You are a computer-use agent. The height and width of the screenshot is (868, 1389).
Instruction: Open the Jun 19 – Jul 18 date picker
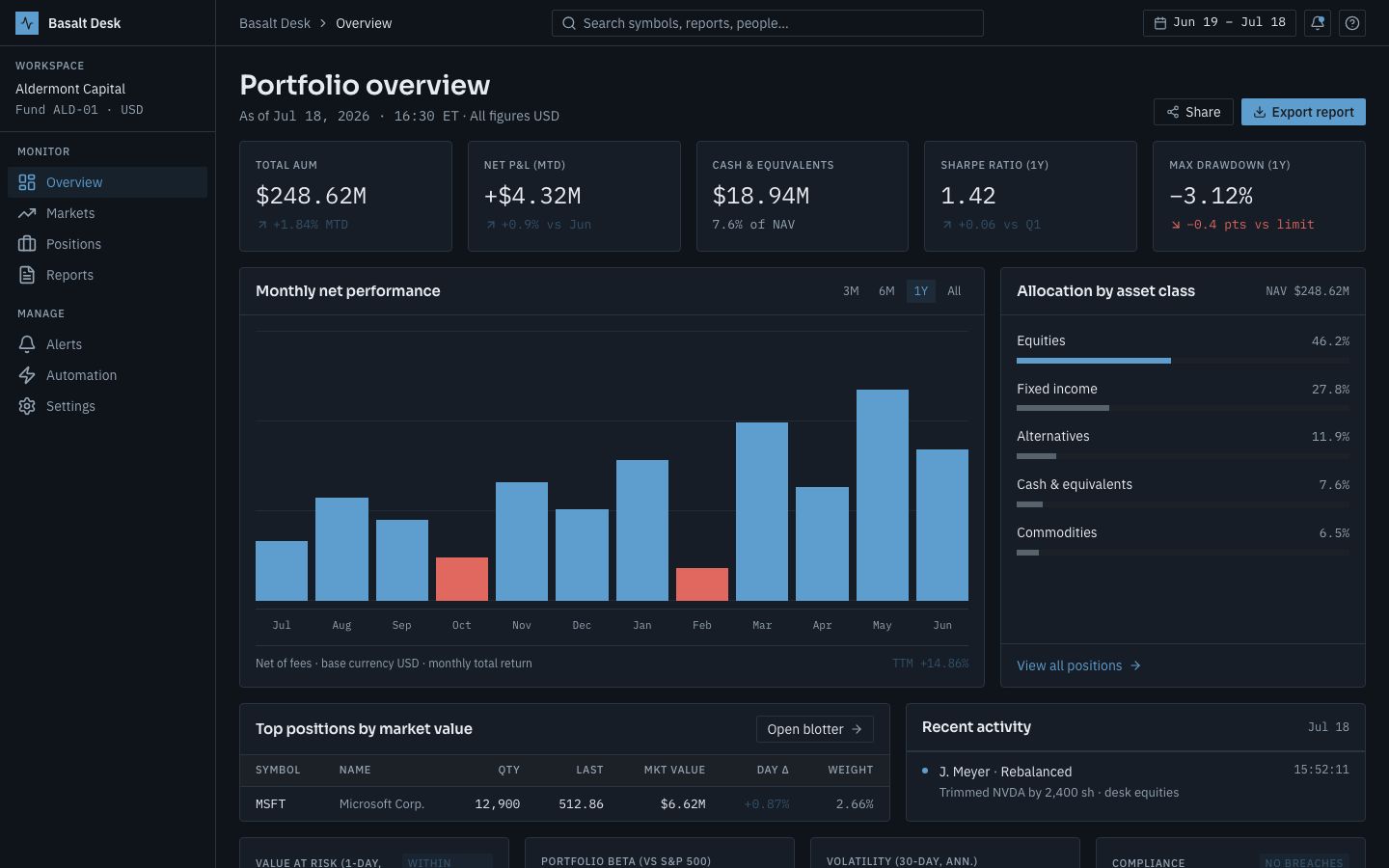(1219, 23)
